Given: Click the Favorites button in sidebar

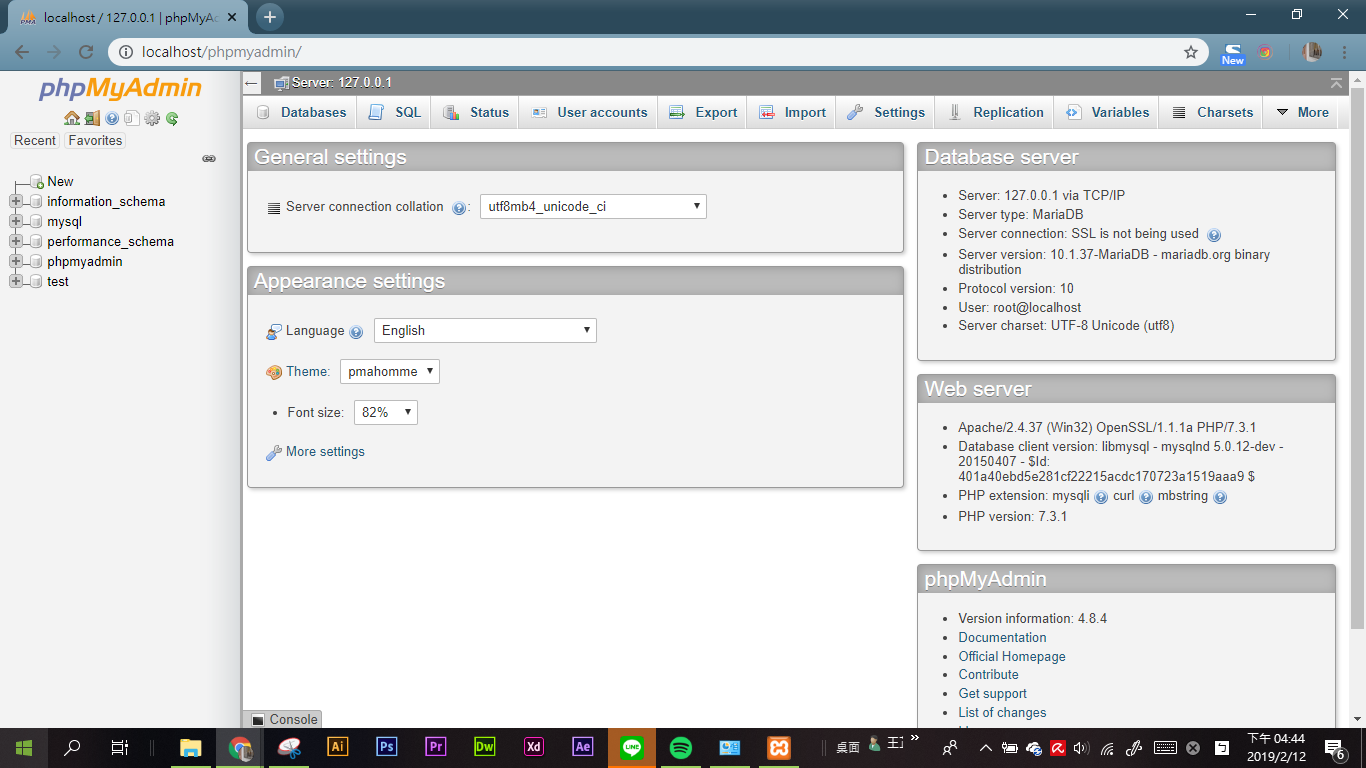Looking at the screenshot, I should (x=95, y=141).
